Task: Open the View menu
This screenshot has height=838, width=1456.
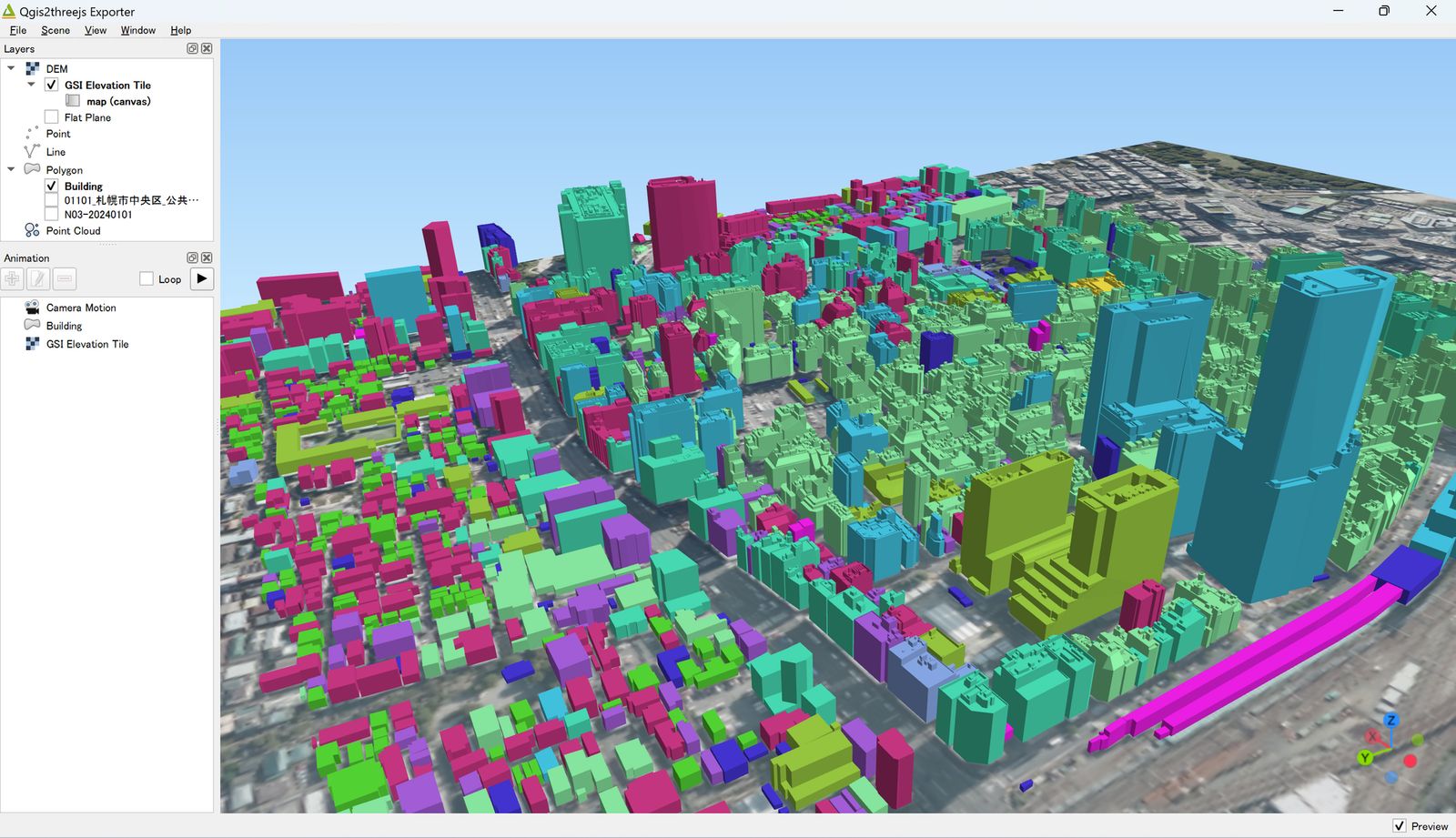Action: pos(96,30)
